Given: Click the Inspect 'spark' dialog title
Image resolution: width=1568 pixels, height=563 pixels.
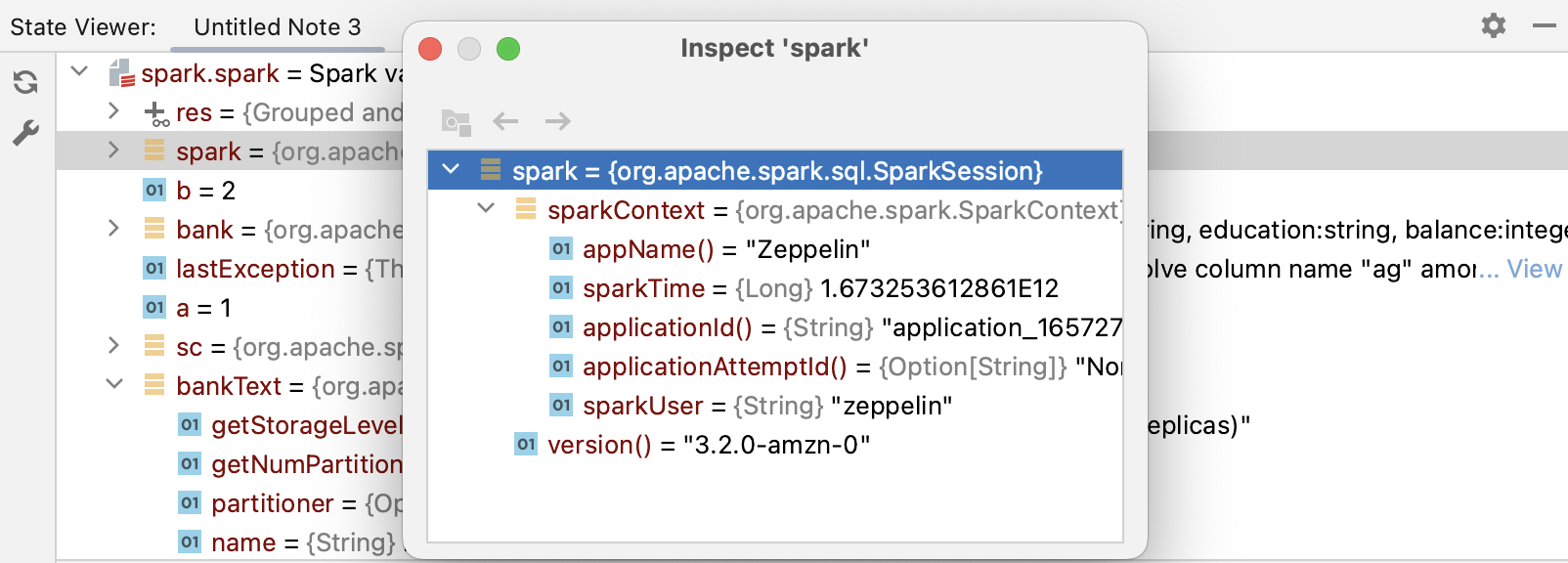Looking at the screenshot, I should (775, 48).
